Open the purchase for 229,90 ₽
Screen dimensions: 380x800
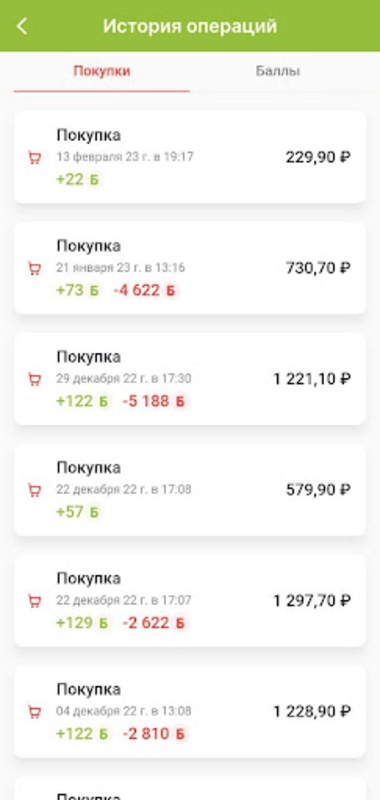190,157
